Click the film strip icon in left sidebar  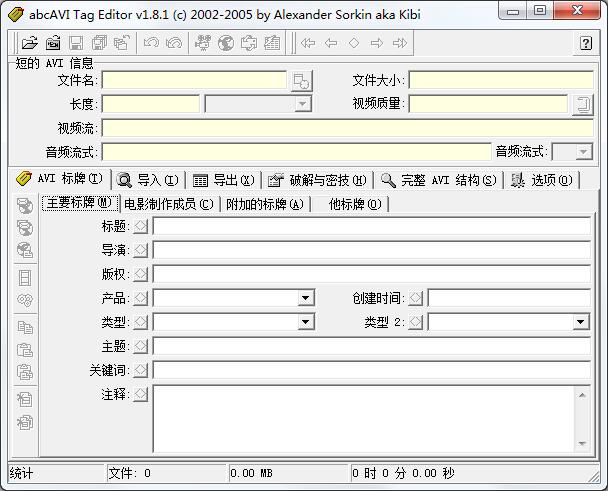coord(25,278)
